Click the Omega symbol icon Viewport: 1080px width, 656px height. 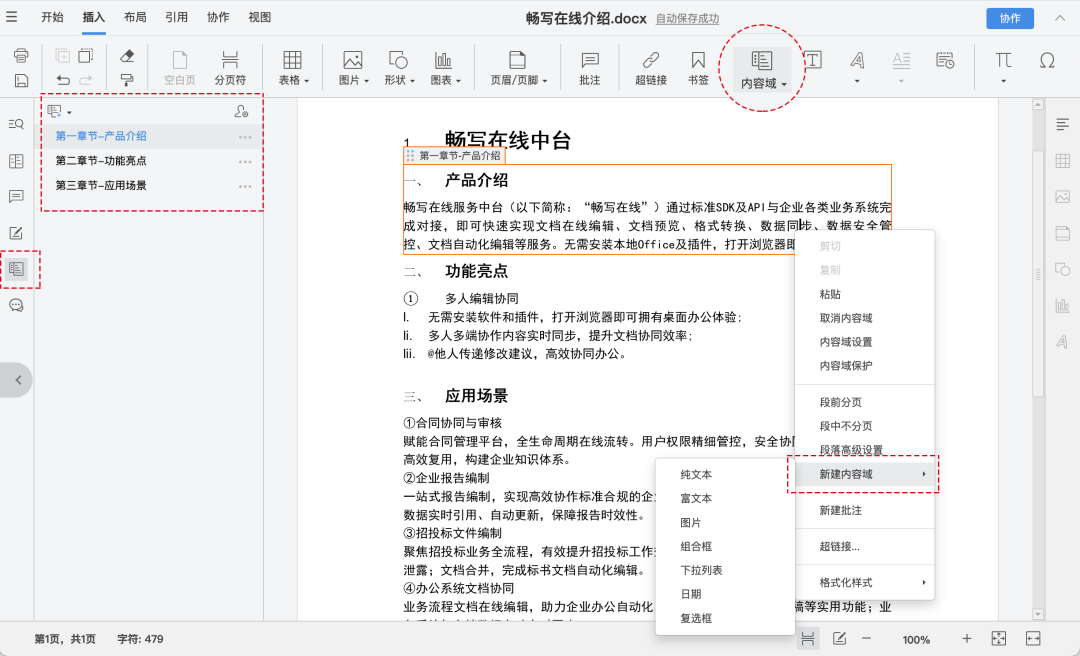(x=1047, y=61)
